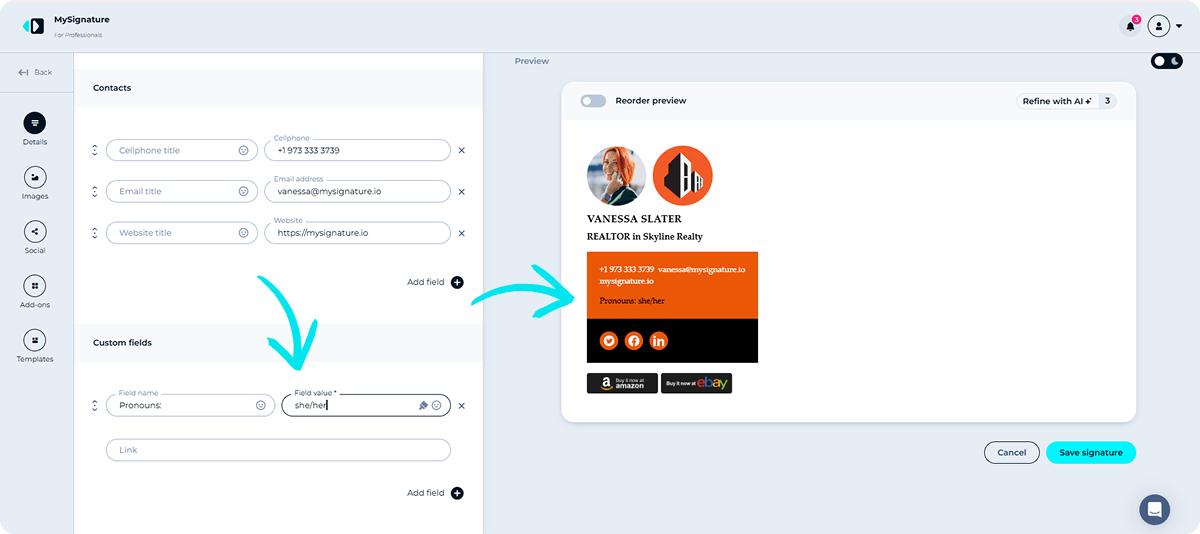Click Pronouns: she/her in preview
The width and height of the screenshot is (1200, 534).
(632, 300)
